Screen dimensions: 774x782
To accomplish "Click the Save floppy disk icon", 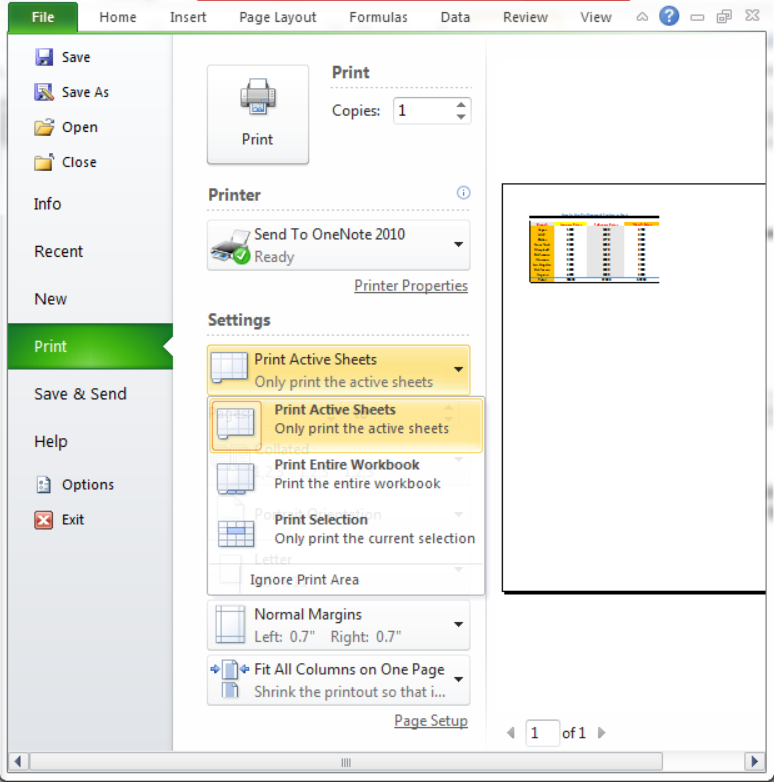I will (x=44, y=57).
